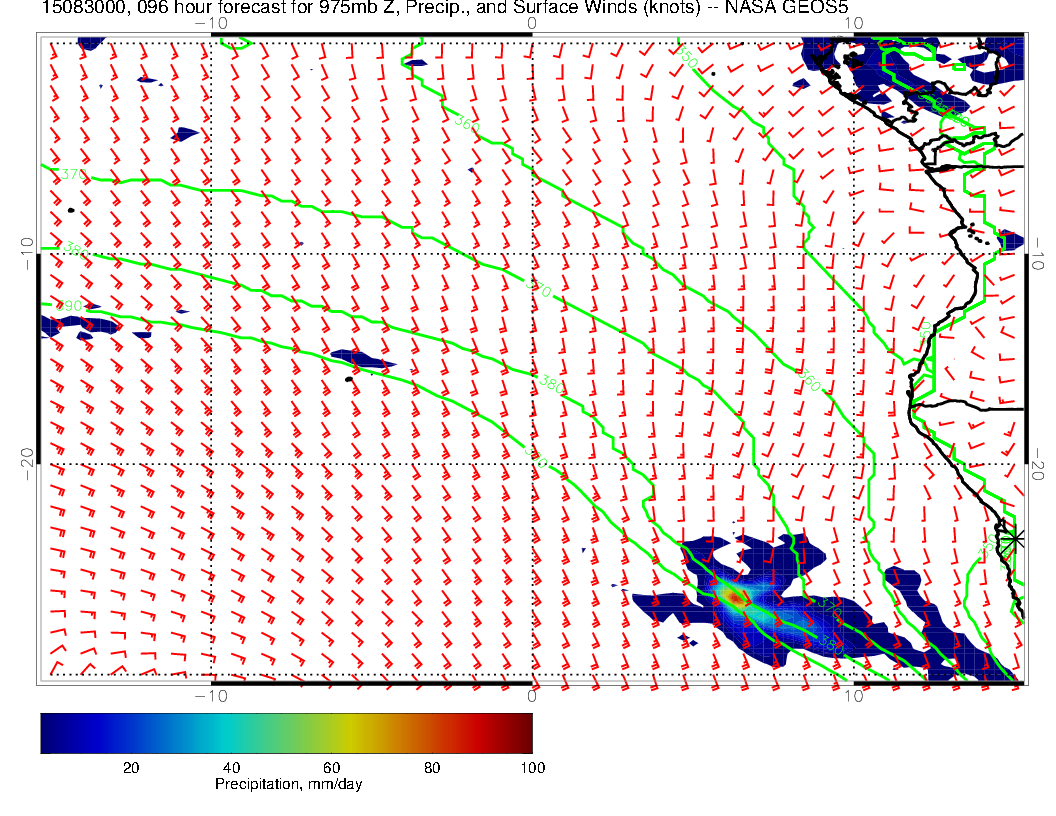Click the 40 tick label under the colorbar
This screenshot has height=816, width=1056.
(230, 767)
